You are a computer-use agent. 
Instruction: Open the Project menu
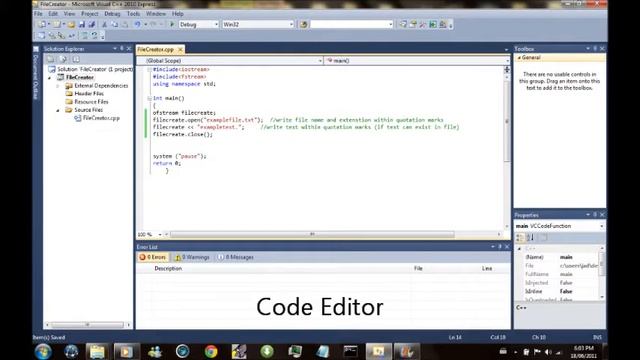coord(90,14)
